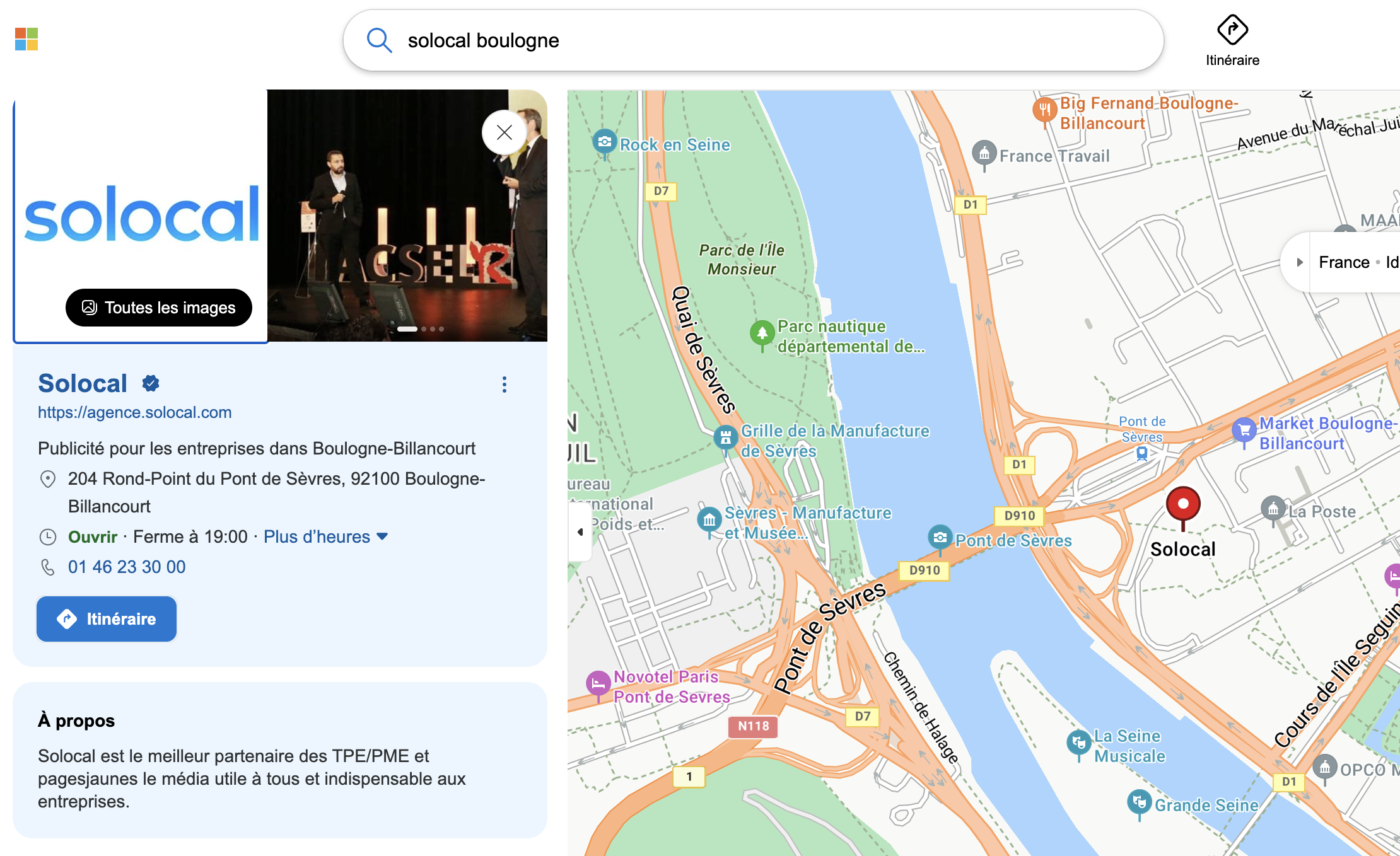
Task: Visit https://agence.solocal.com link
Action: pos(135,412)
